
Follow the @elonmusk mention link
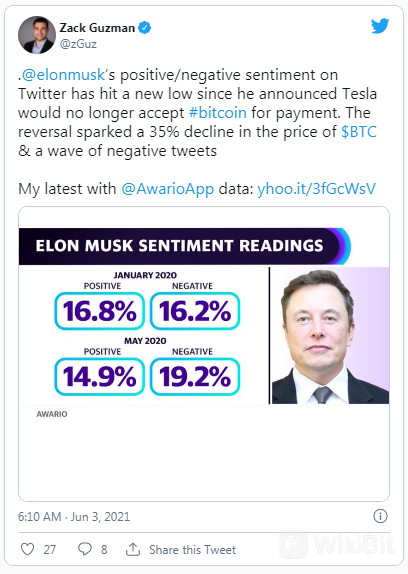point(63,75)
